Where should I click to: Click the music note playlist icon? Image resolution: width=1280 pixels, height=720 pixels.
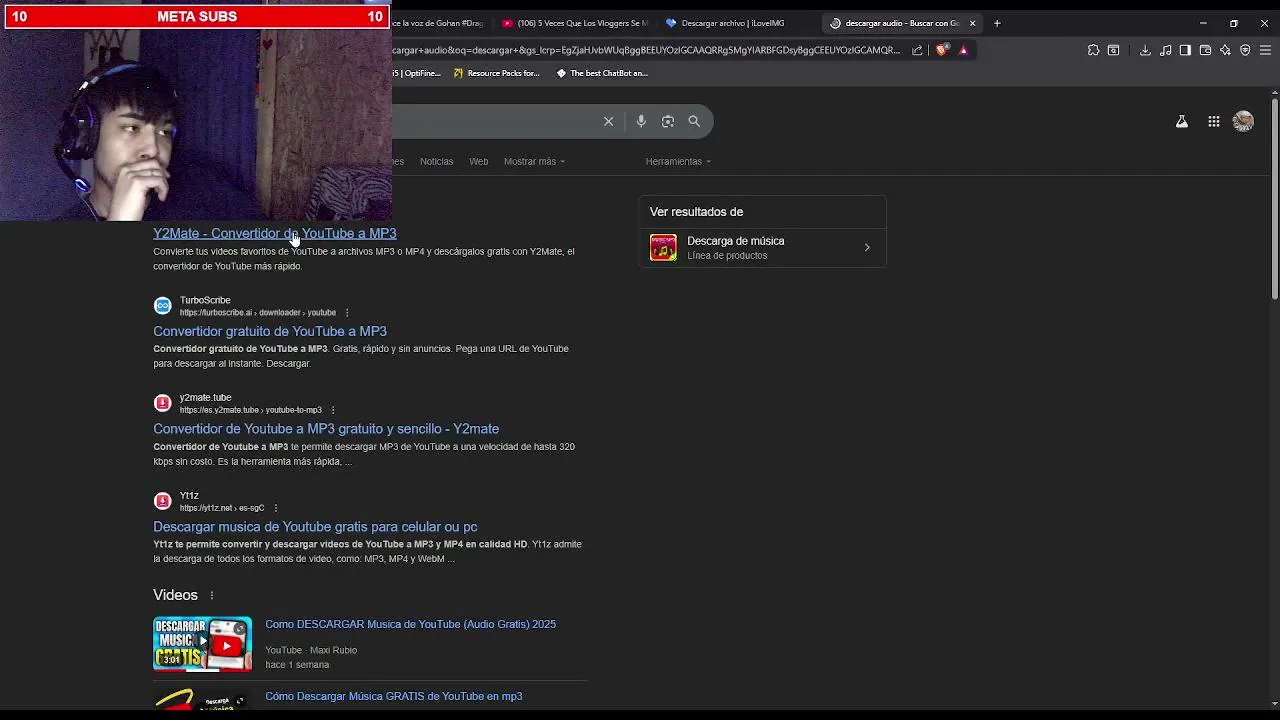tap(1165, 50)
